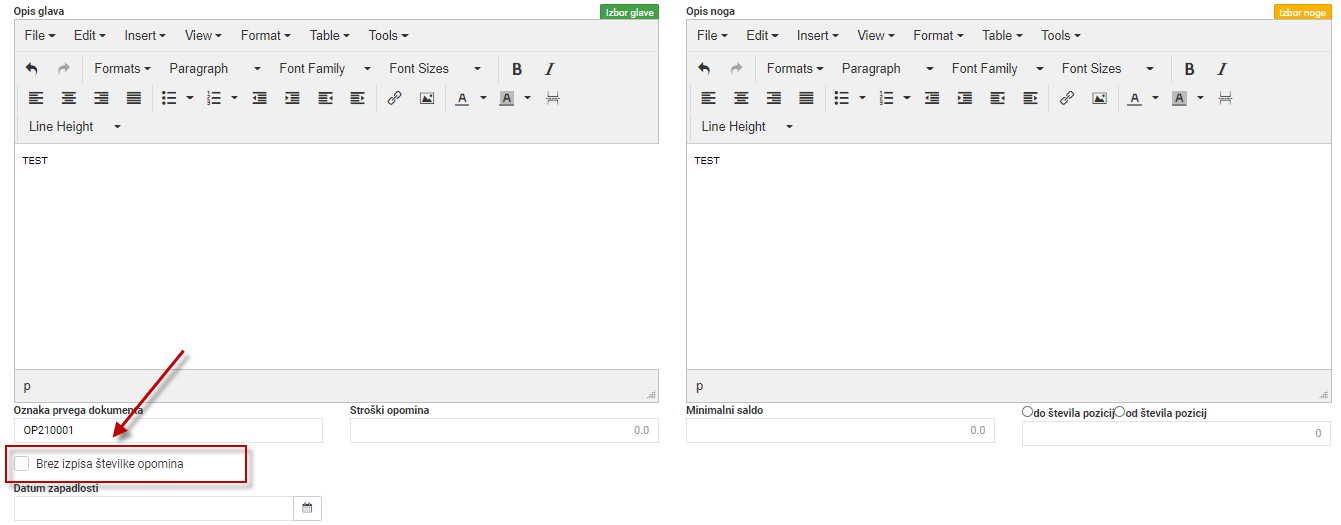The width and height of the screenshot is (1341, 525).
Task: Click the Minimalni saldo input field
Action: [x=840, y=430]
